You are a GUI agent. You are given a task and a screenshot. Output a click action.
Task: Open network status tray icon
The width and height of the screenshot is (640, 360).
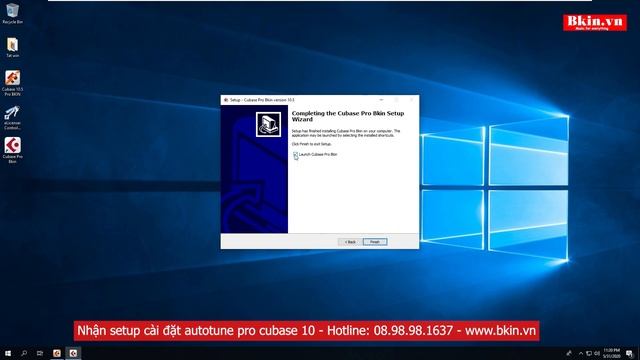click(589, 353)
